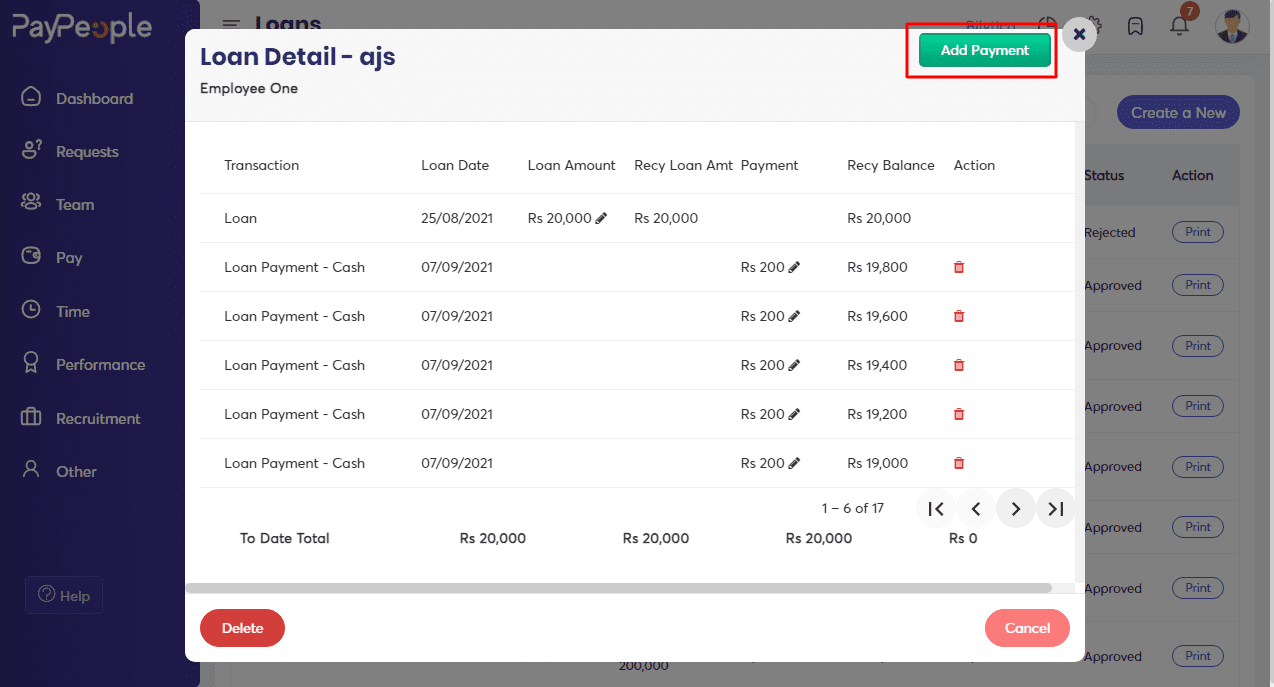Edit payment in Rs 19,000 balance row

pos(794,463)
